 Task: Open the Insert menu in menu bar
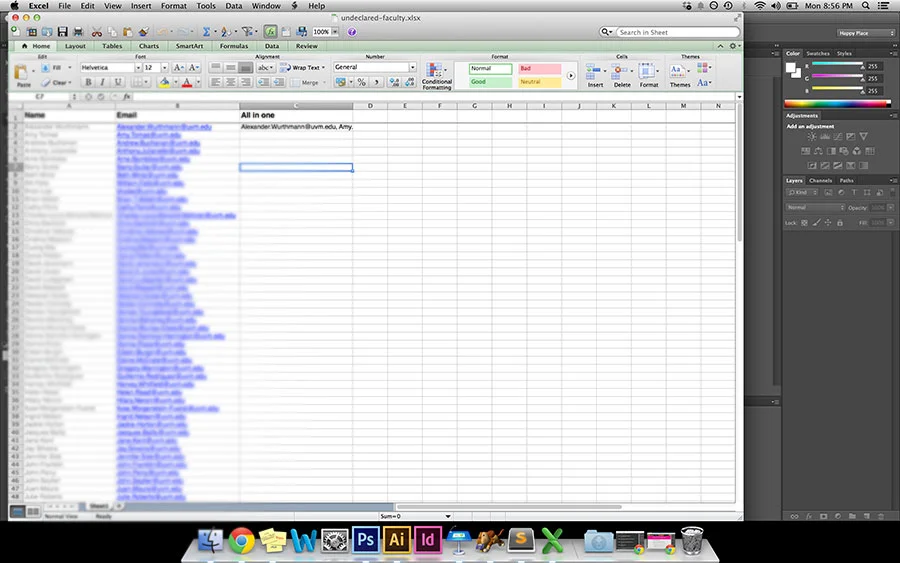tap(141, 6)
